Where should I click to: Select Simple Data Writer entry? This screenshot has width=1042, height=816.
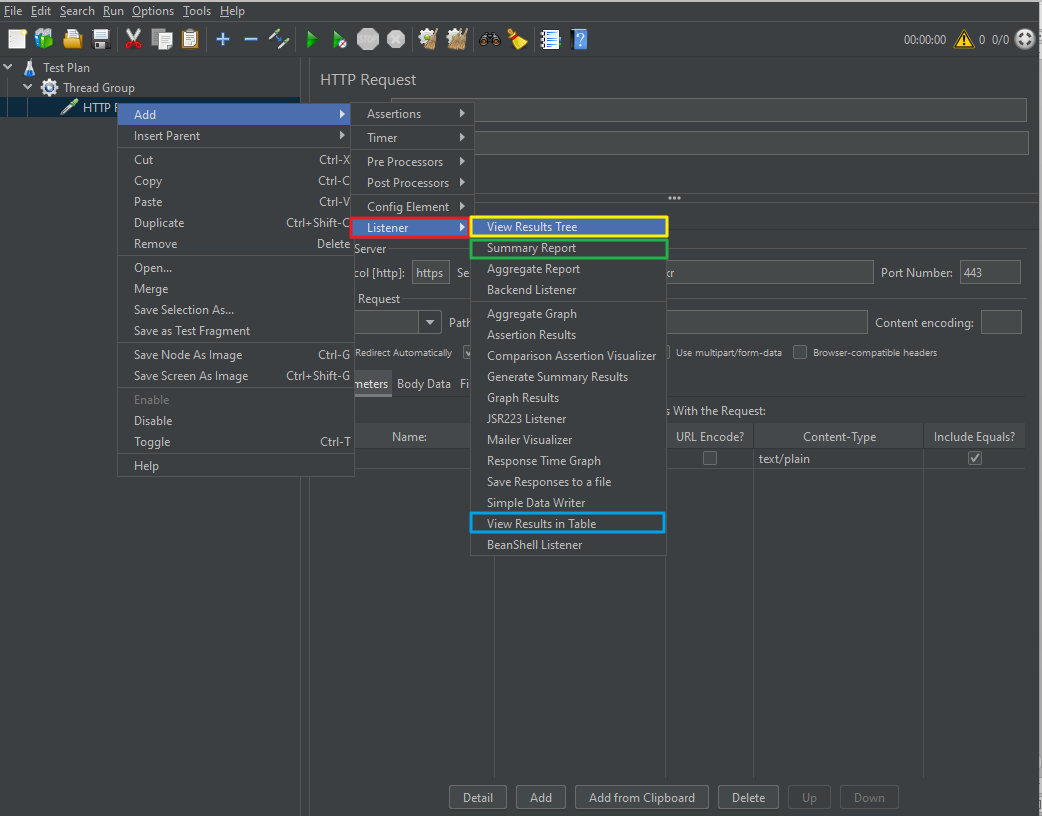(x=568, y=502)
